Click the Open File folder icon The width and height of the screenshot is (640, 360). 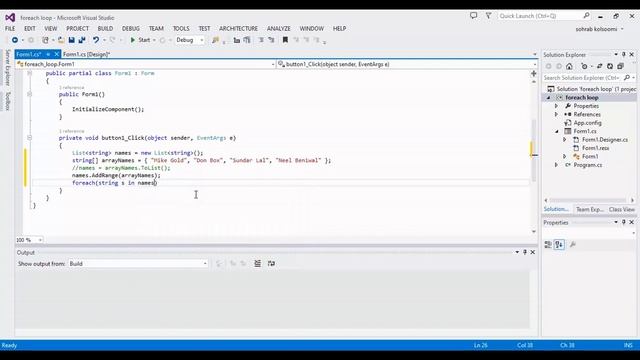61,40
